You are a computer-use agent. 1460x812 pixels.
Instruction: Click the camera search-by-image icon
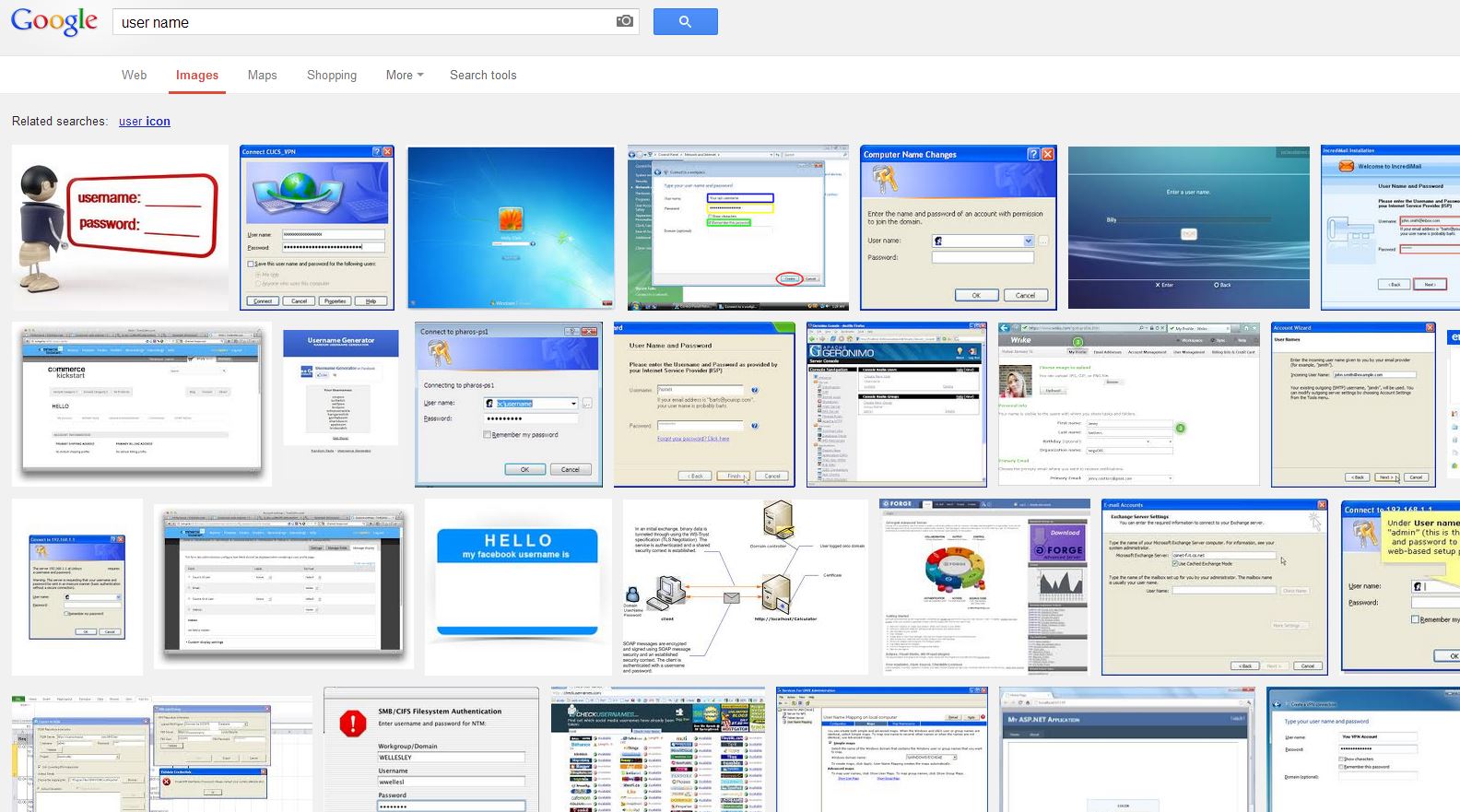pos(625,21)
